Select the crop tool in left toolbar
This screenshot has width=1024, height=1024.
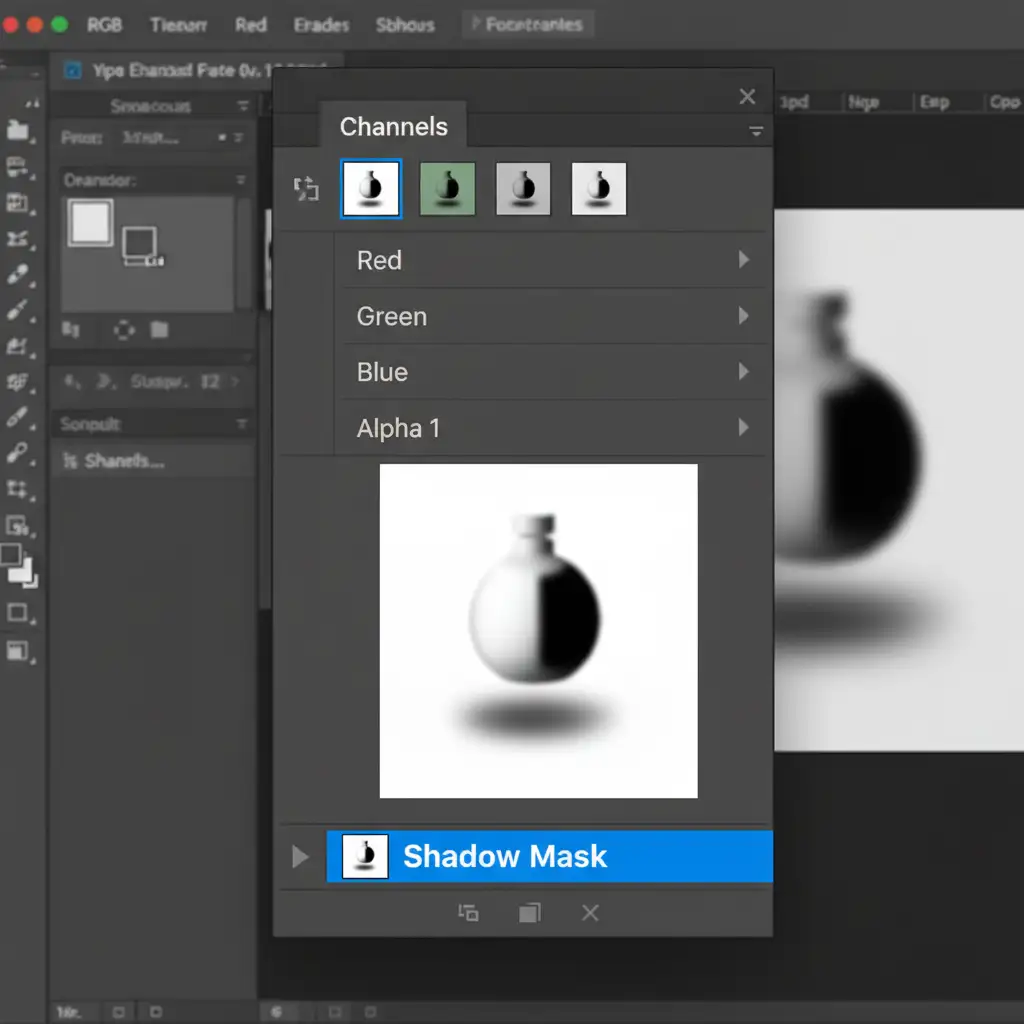click(x=17, y=489)
